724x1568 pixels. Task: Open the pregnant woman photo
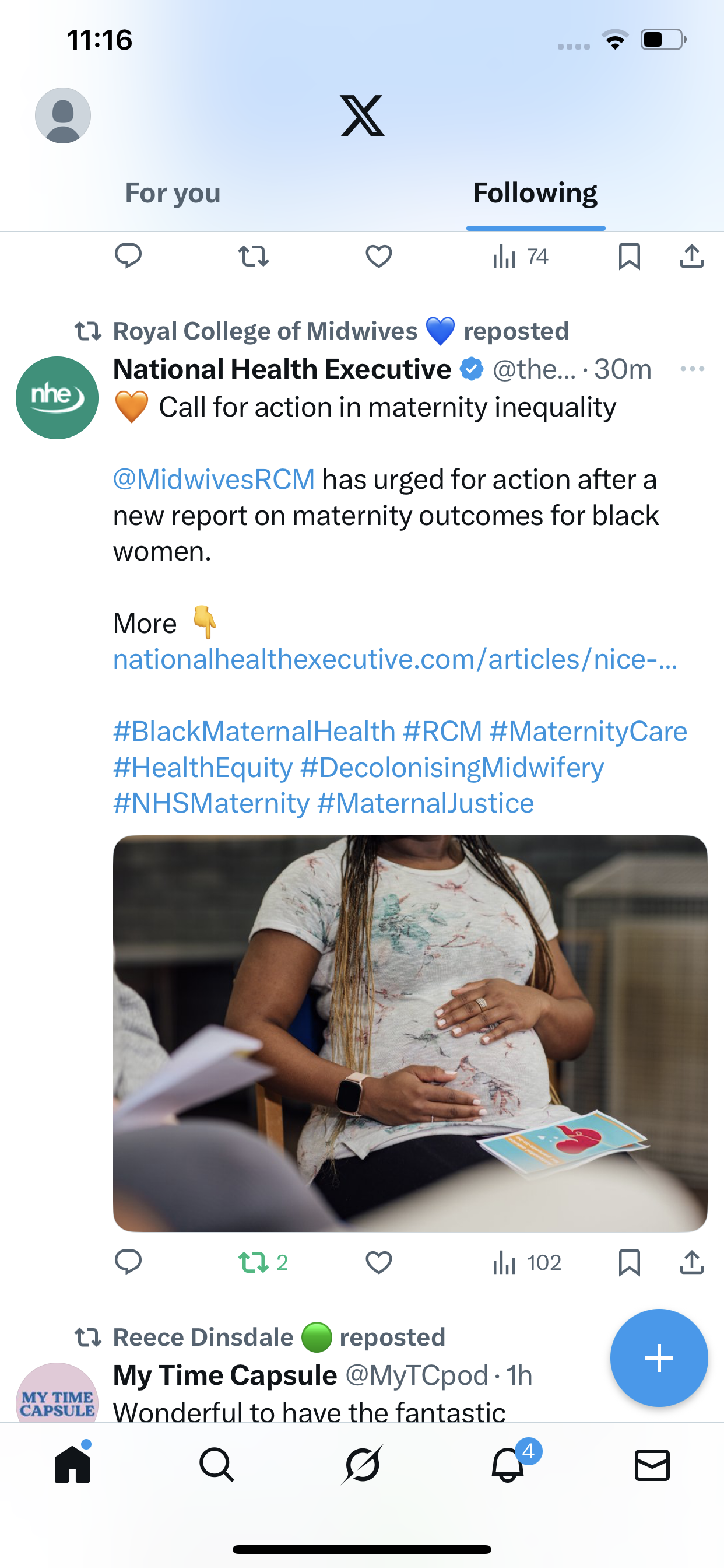coord(410,1033)
